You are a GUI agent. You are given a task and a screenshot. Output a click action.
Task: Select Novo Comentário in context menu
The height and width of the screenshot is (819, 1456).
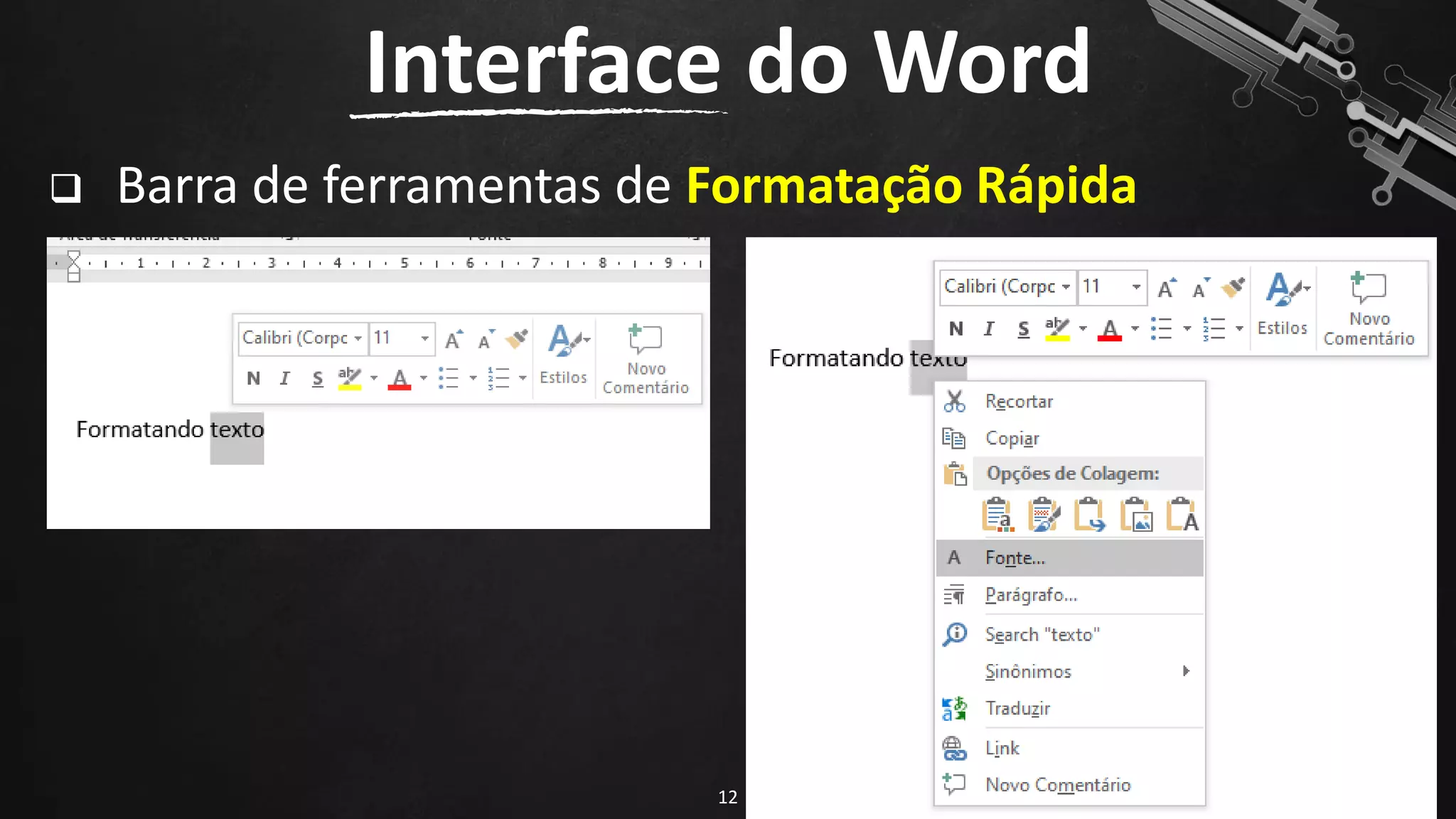point(1070,785)
